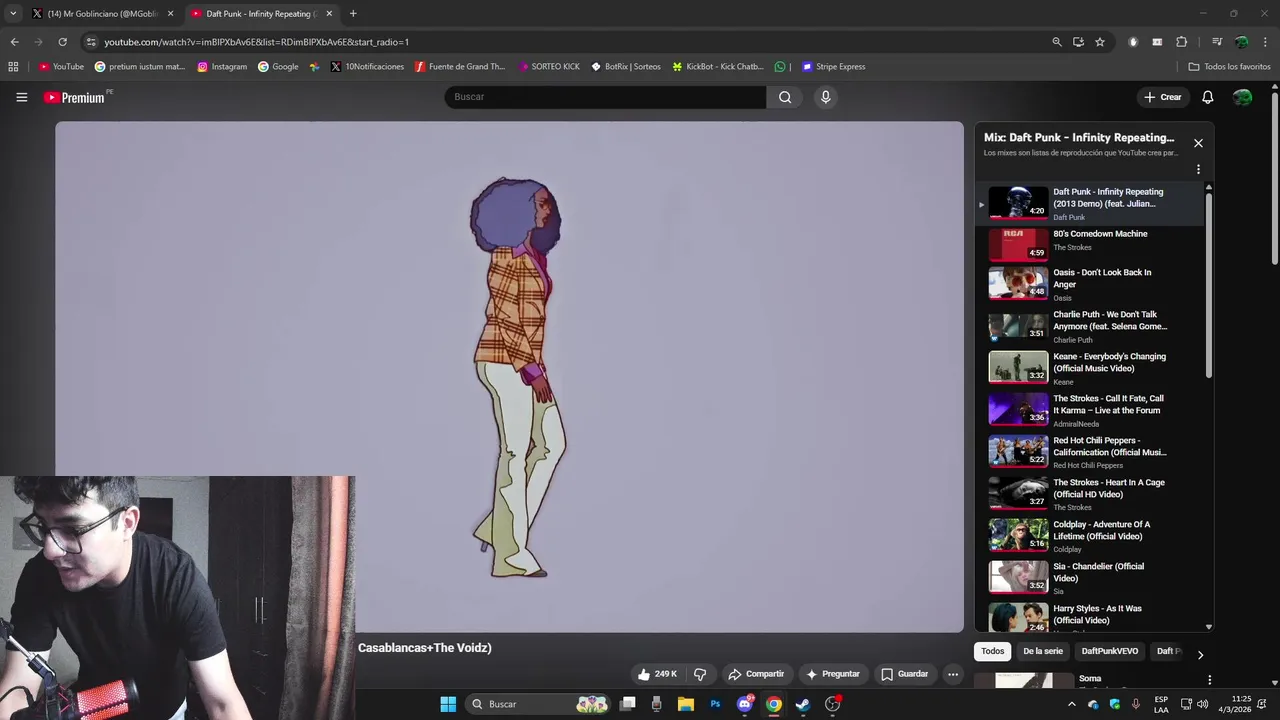
Task: Bookmark this page with star icon
Action: (x=1100, y=42)
